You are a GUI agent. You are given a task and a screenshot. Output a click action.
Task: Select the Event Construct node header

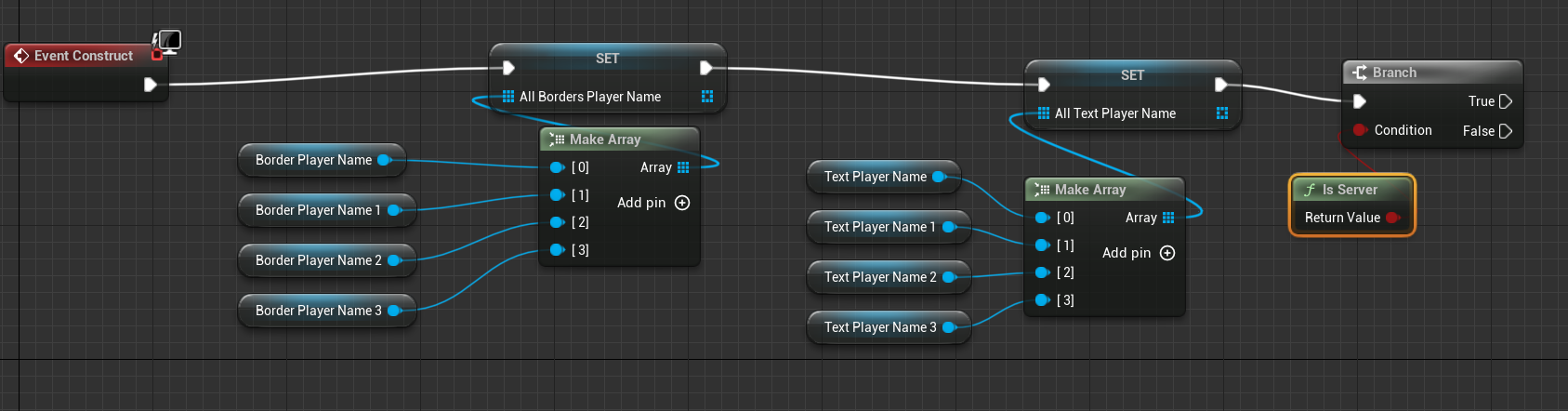pos(84,56)
